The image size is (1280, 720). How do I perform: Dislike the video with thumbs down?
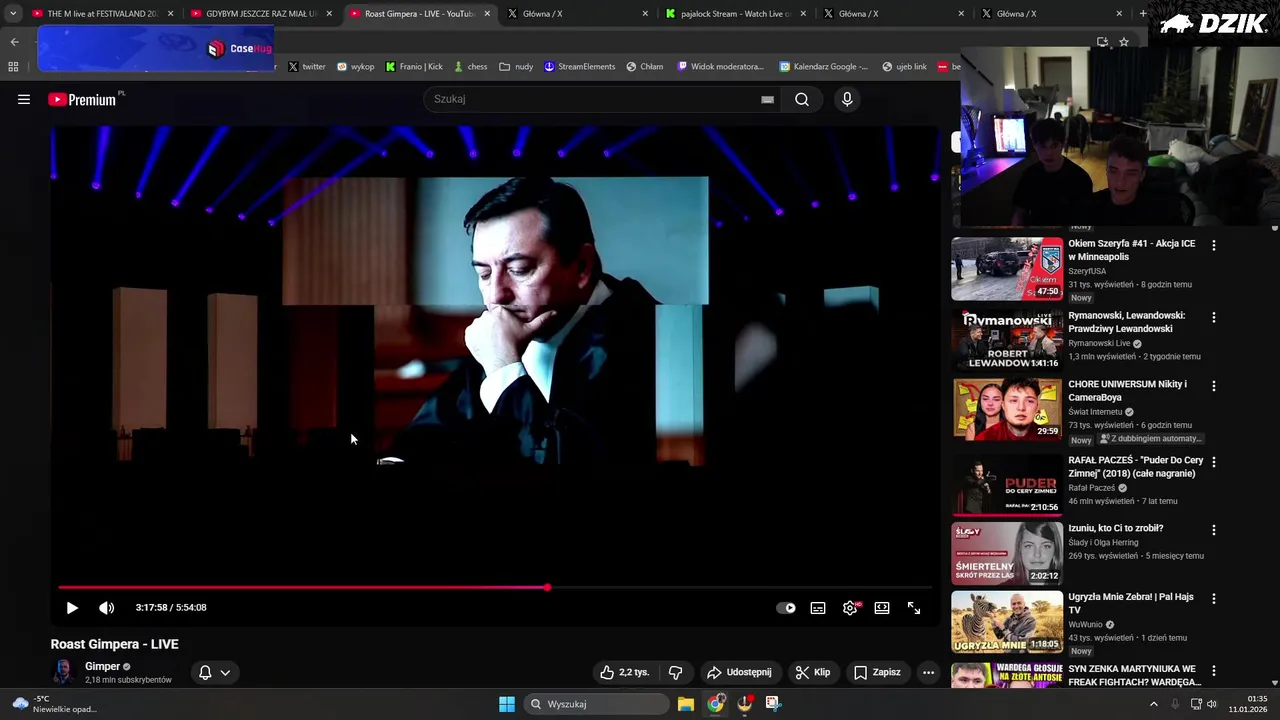(675, 672)
